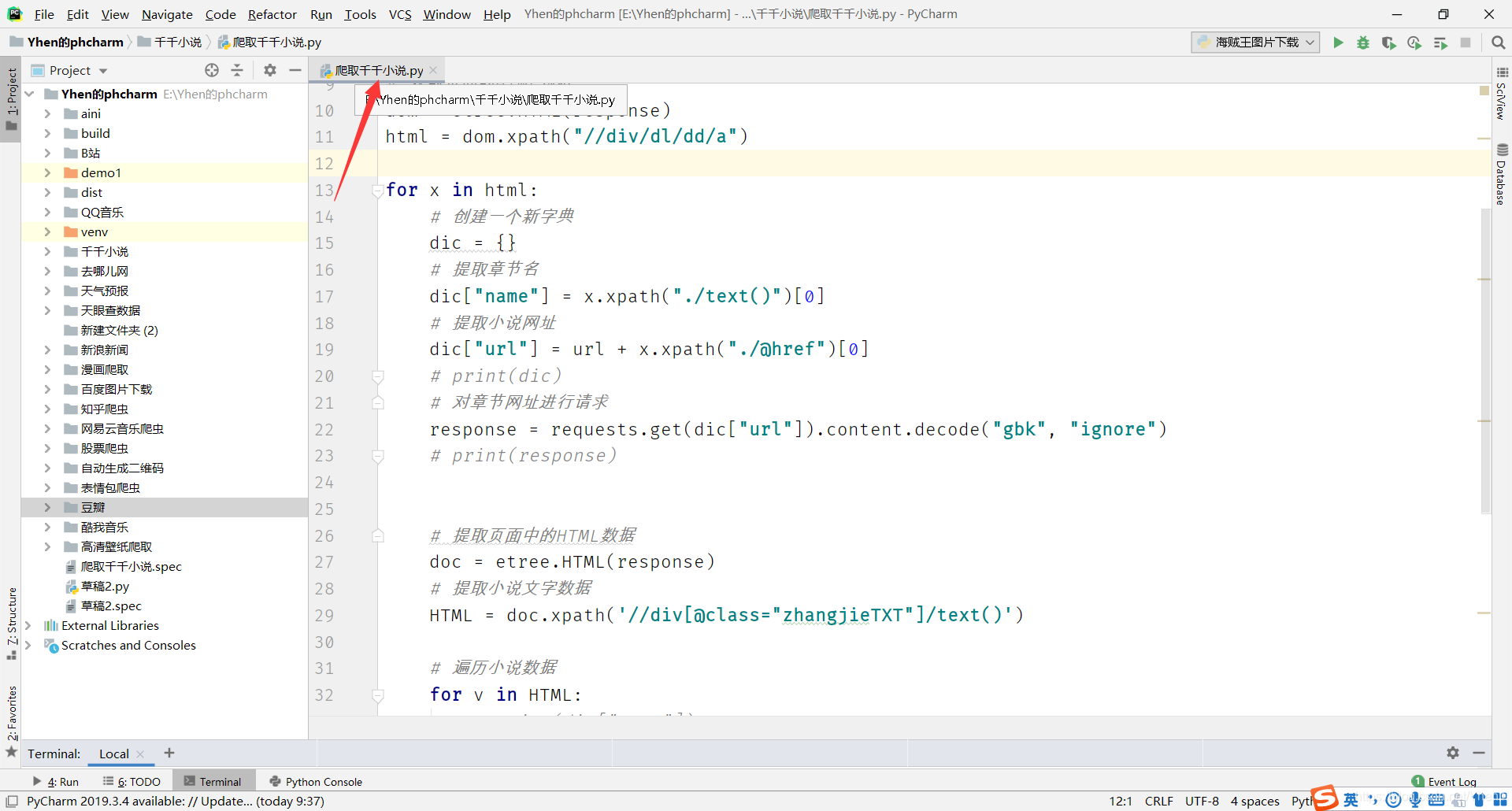The height and width of the screenshot is (811, 1512).
Task: Expand the demo1 folder
Action: point(47,172)
